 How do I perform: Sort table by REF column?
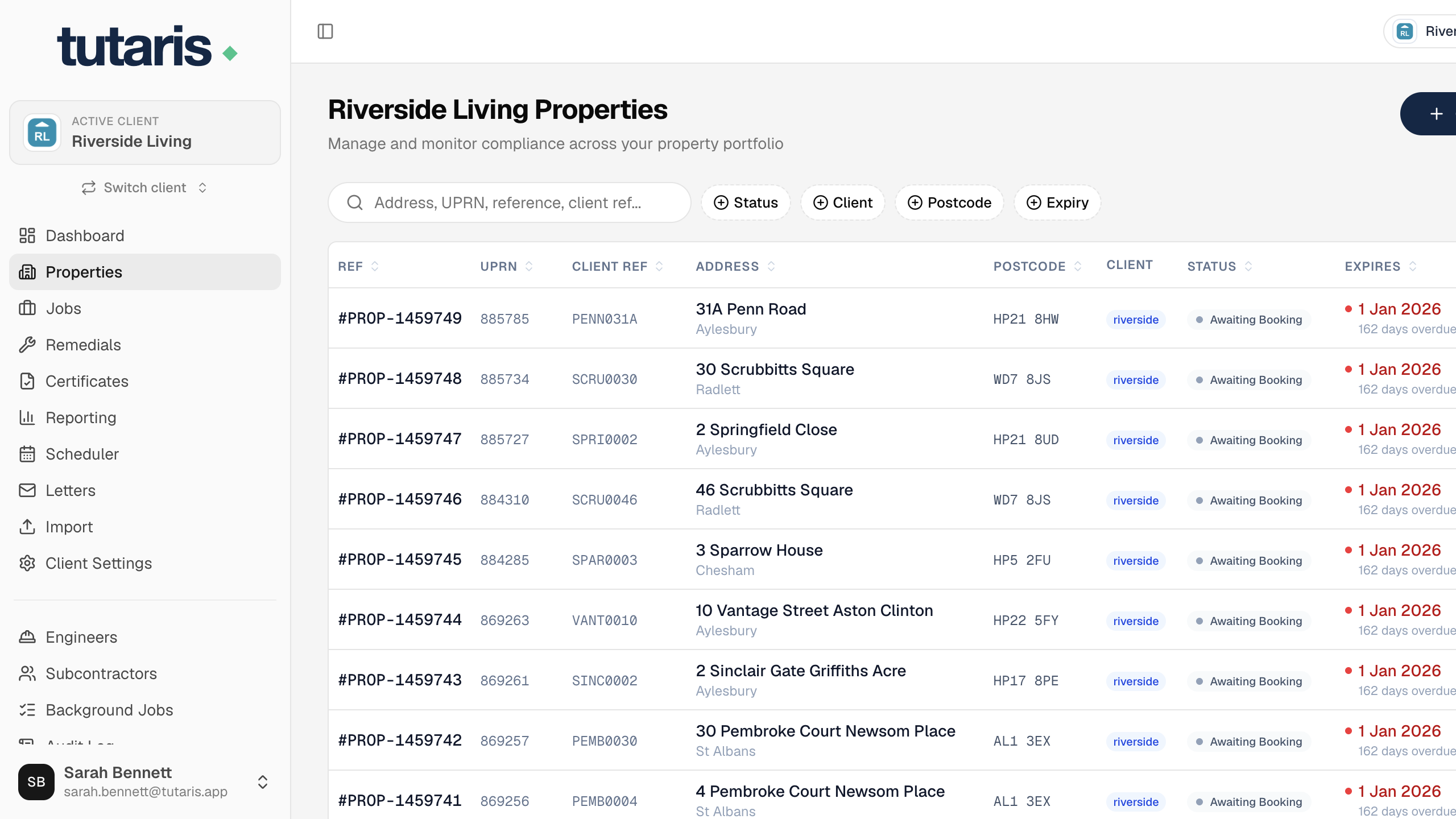pyautogui.click(x=358, y=266)
